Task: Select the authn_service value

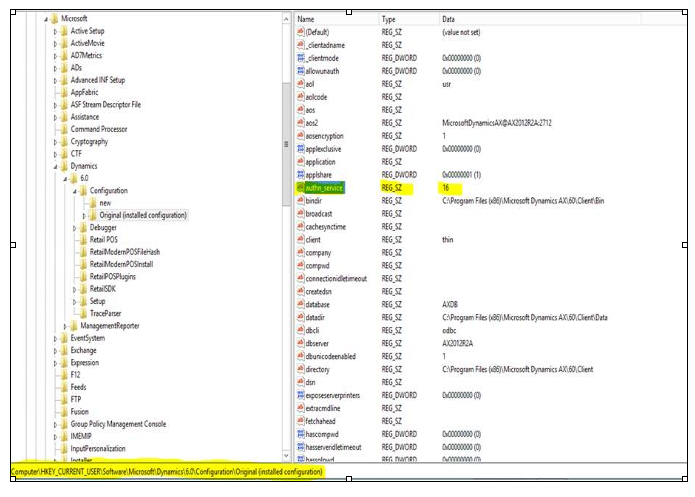Action: tap(324, 188)
